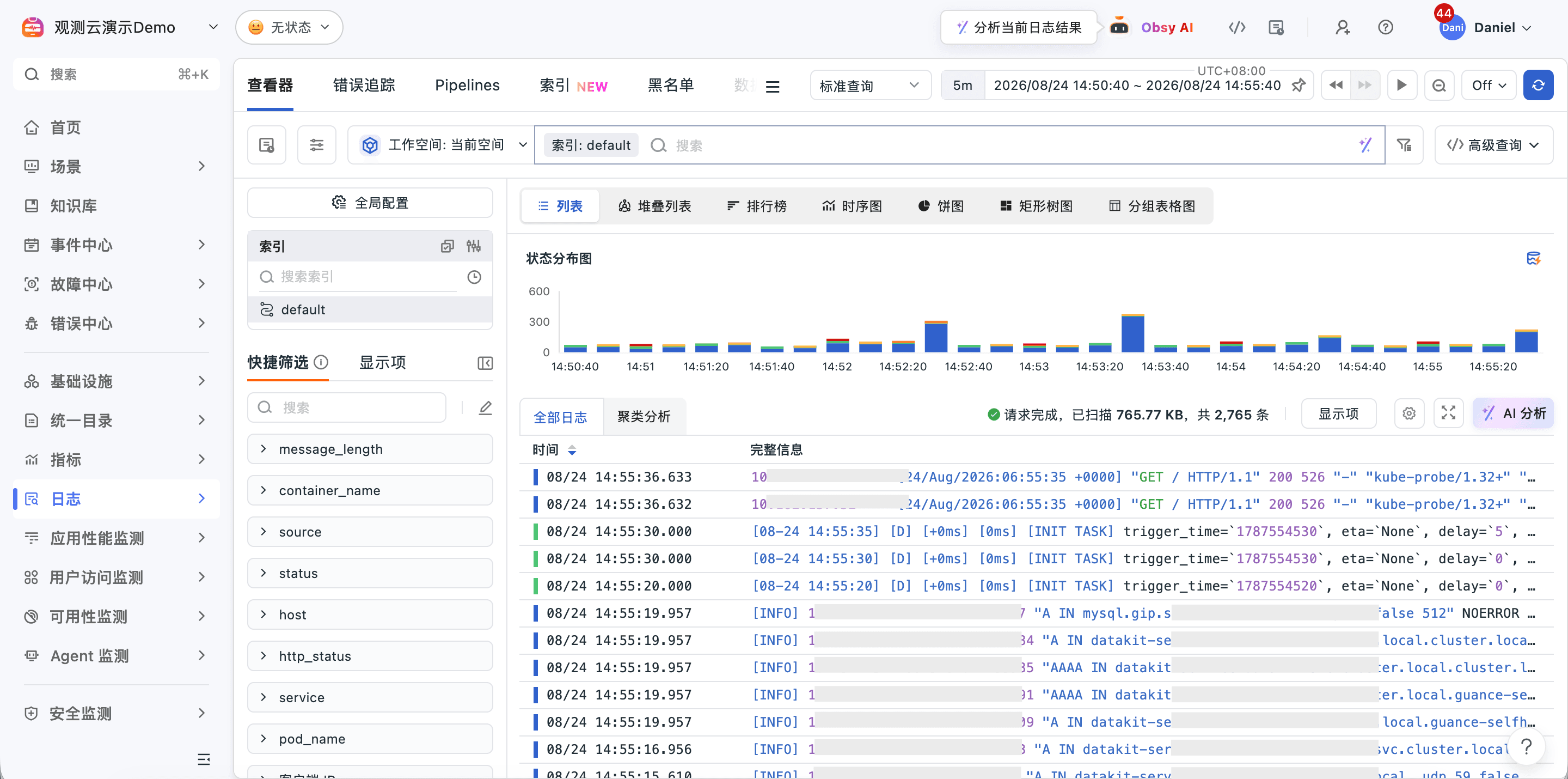Open the help question icon in header
1568x779 pixels.
1386,27
